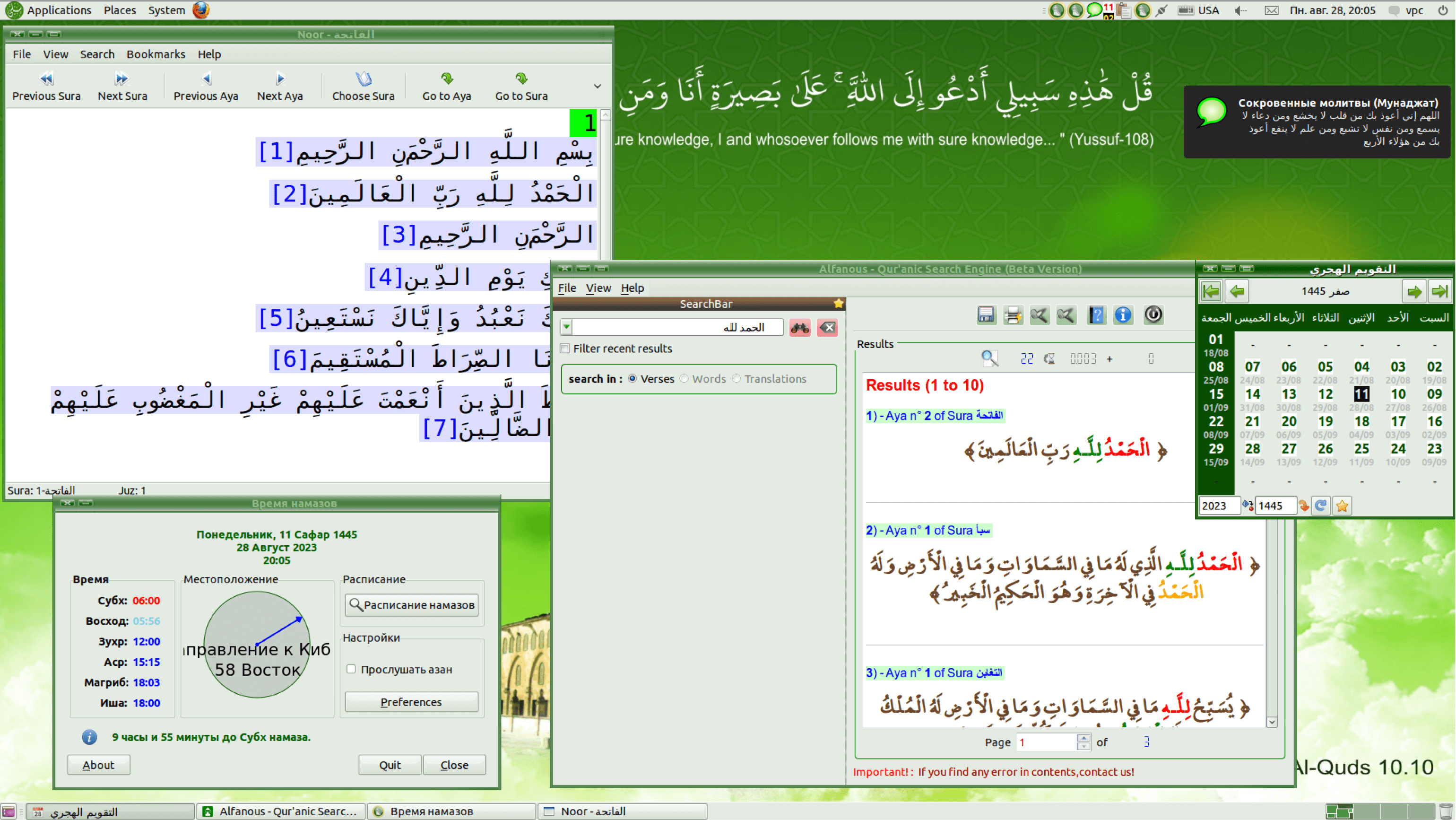Go to first month in Hijri calendar
Screen dimensions: 1456x820
tap(1211, 292)
